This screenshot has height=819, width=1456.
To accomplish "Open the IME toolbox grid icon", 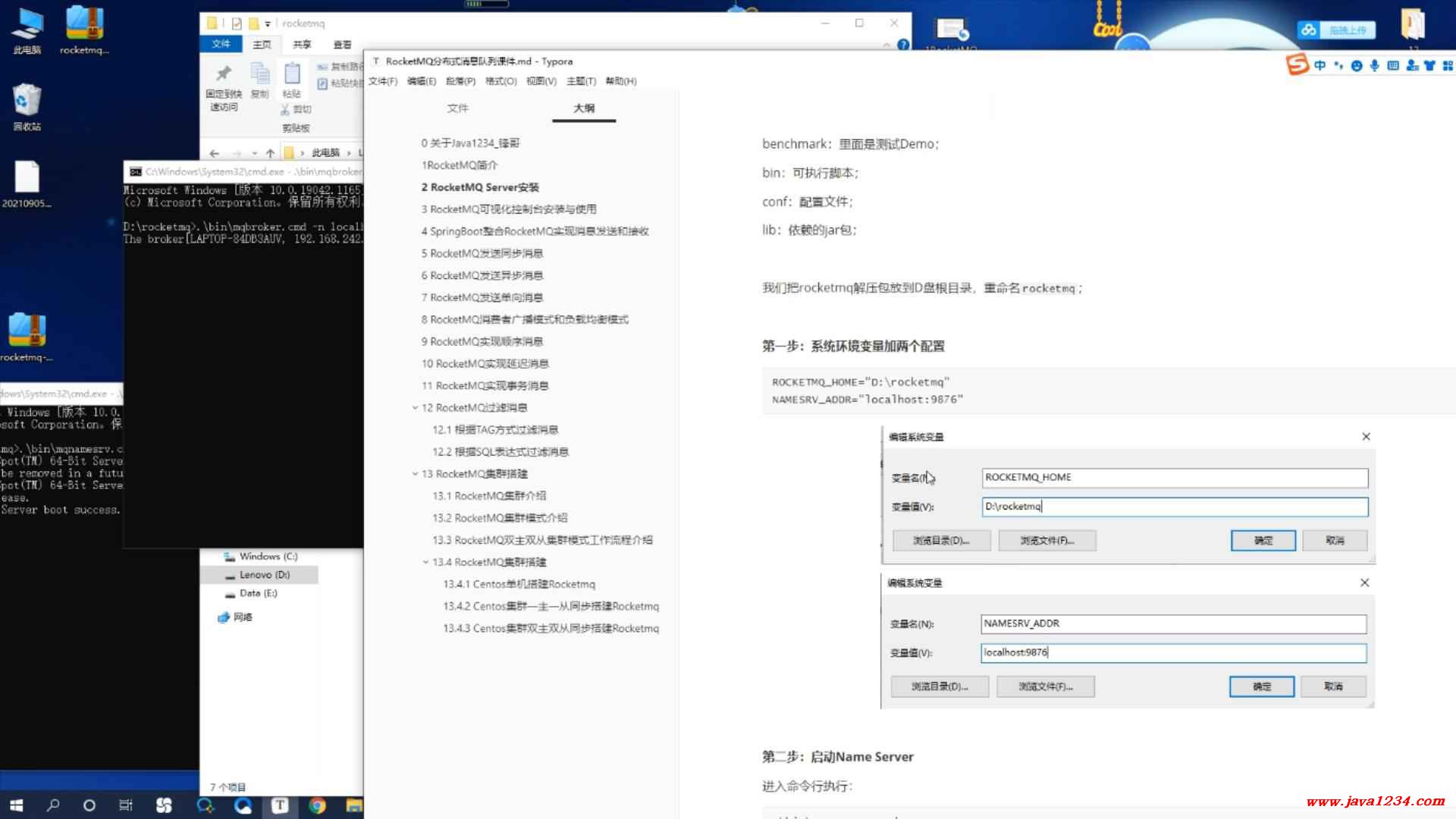I will [x=1448, y=66].
